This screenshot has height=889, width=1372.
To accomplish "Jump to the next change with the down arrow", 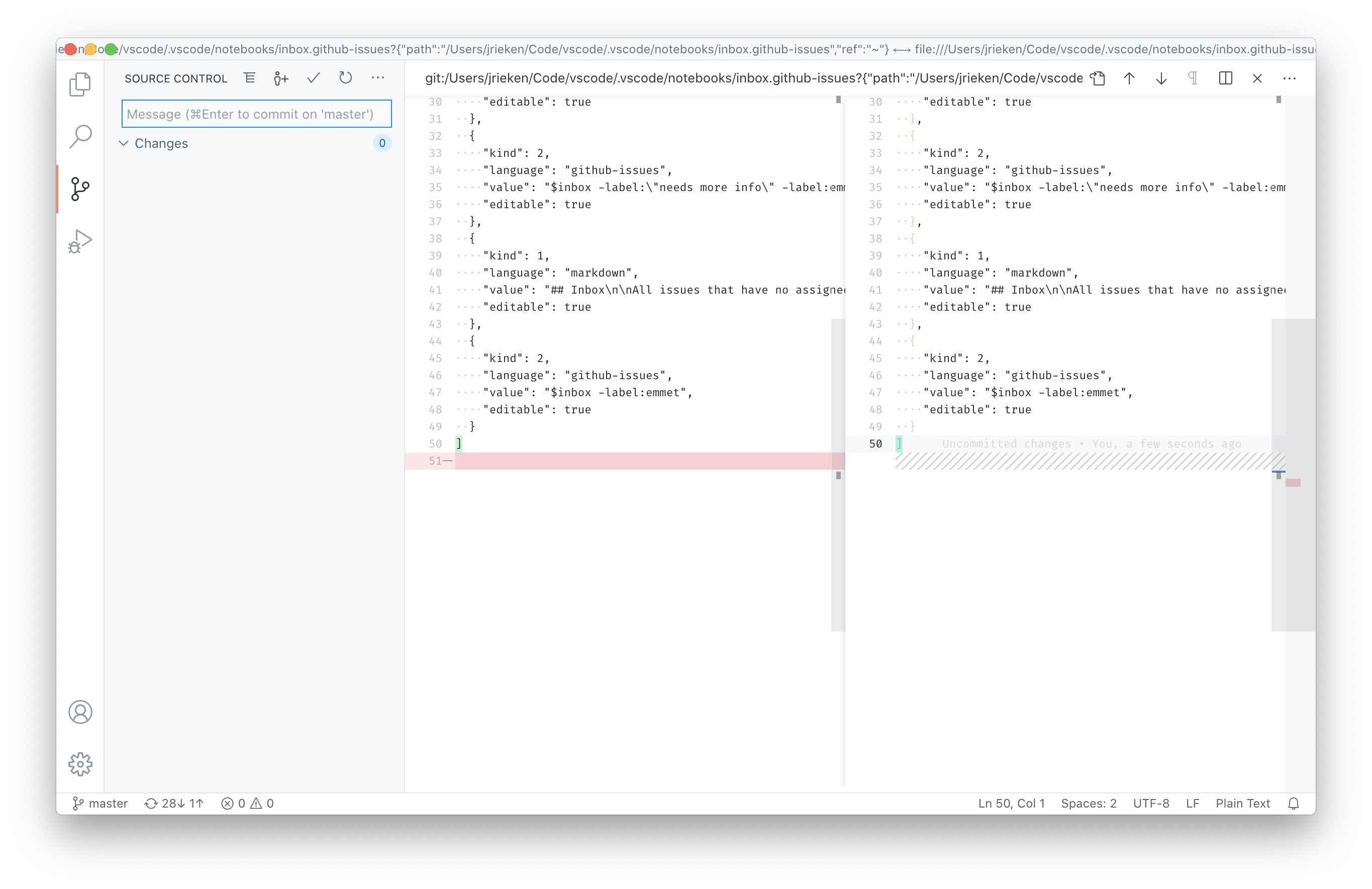I will coord(1160,78).
